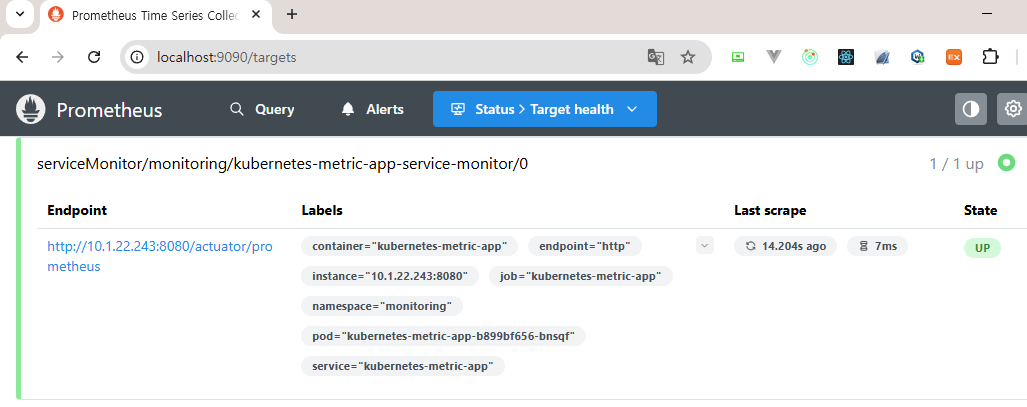
Task: Click the Vue DevTools extension icon
Action: [773, 57]
